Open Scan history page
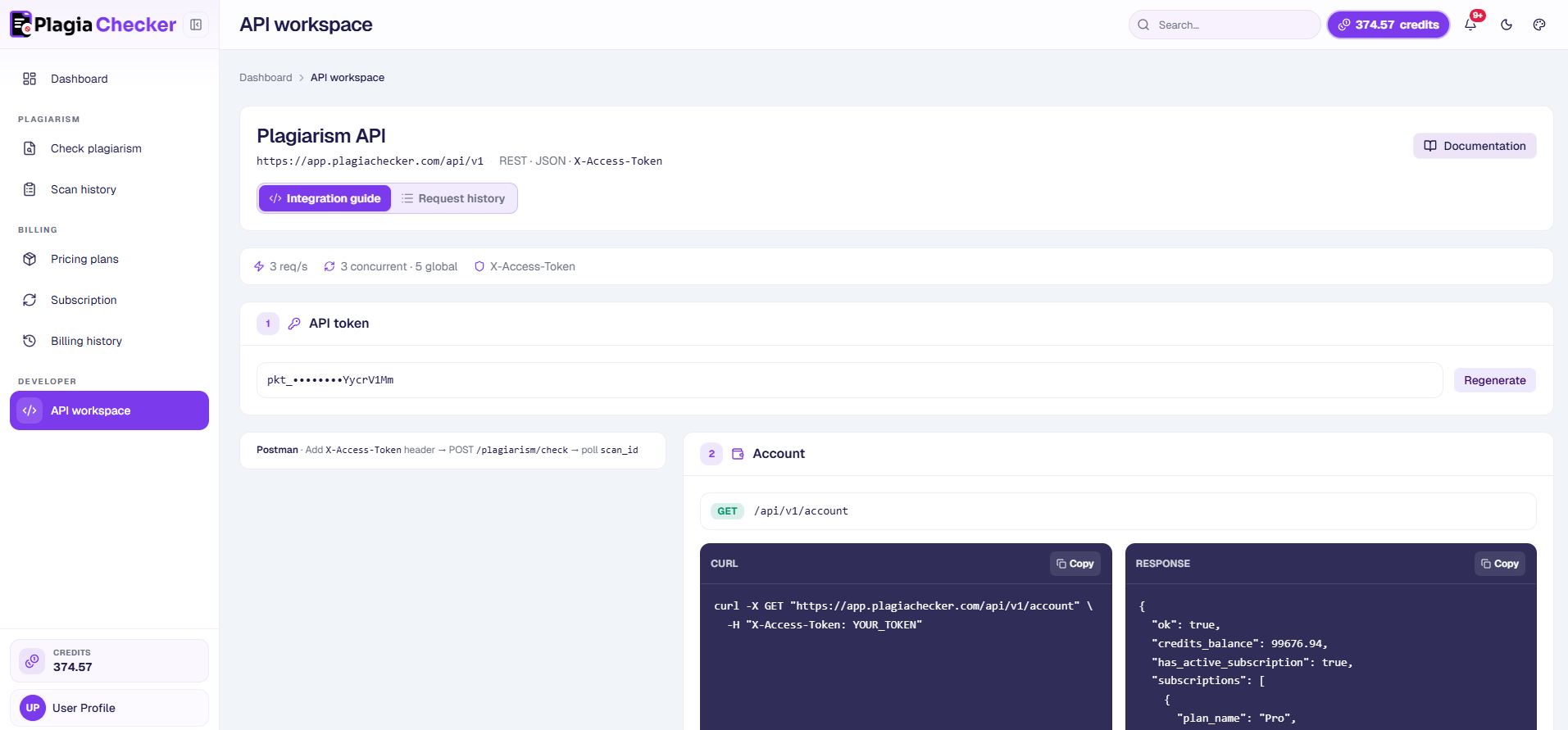Viewport: 1568px width, 730px height. [x=109, y=189]
